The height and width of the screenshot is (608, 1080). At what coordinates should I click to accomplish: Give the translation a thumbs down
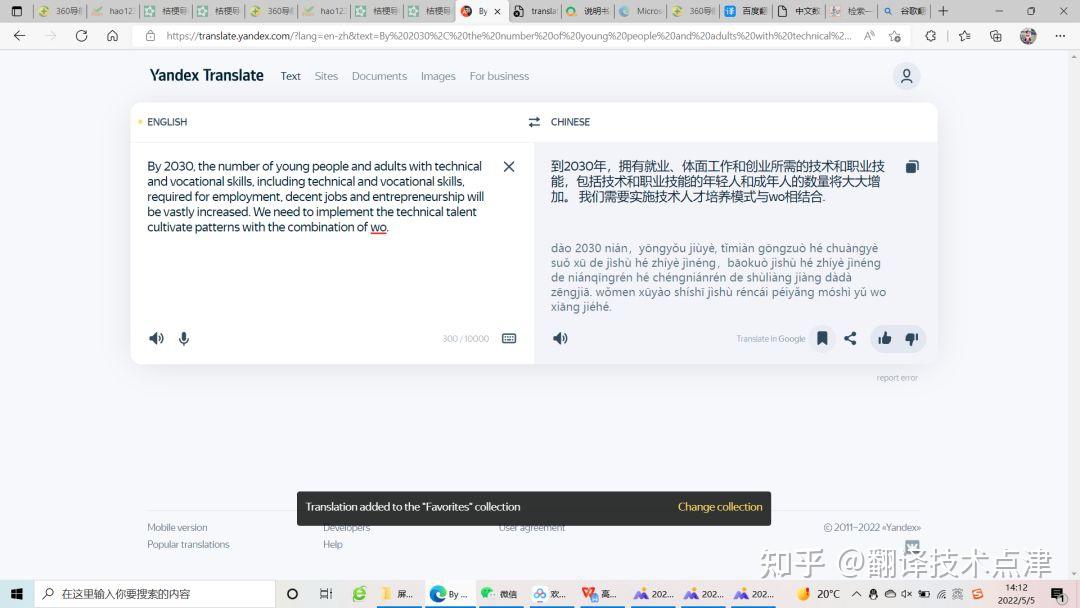point(912,338)
